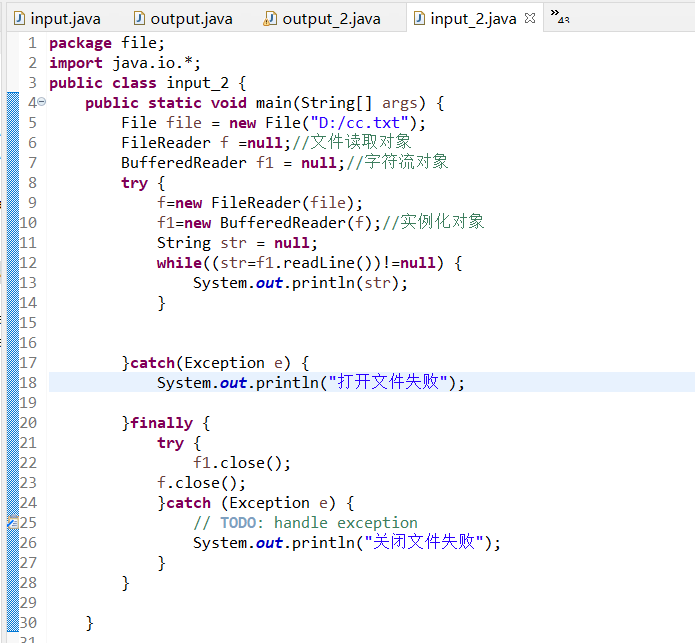Click the comment //文件读取对象
This screenshot has height=643, width=695.
tap(351, 142)
